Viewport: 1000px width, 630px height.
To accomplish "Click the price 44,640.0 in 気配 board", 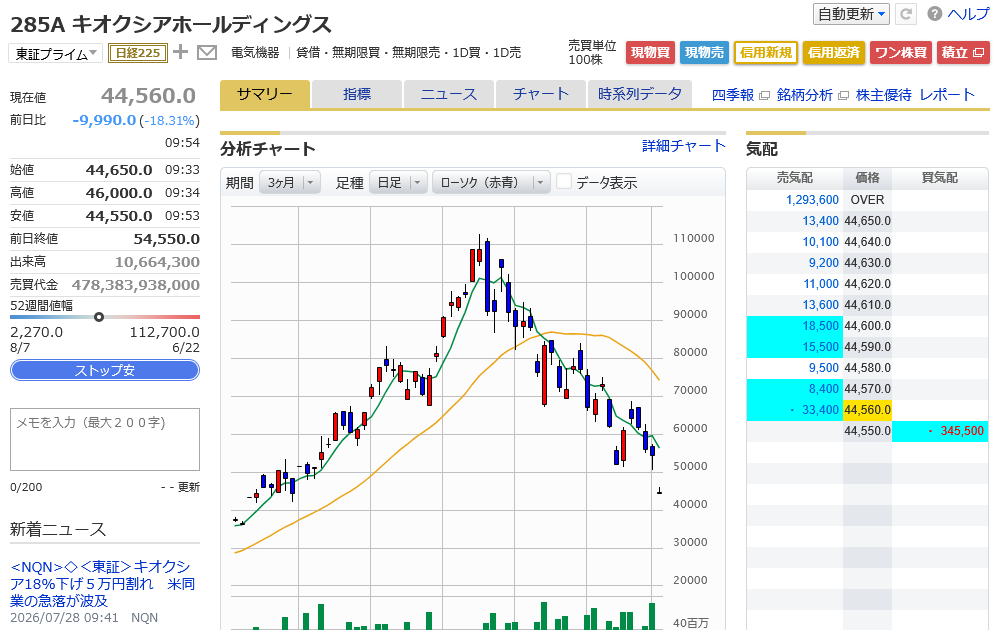I will (x=867, y=242).
